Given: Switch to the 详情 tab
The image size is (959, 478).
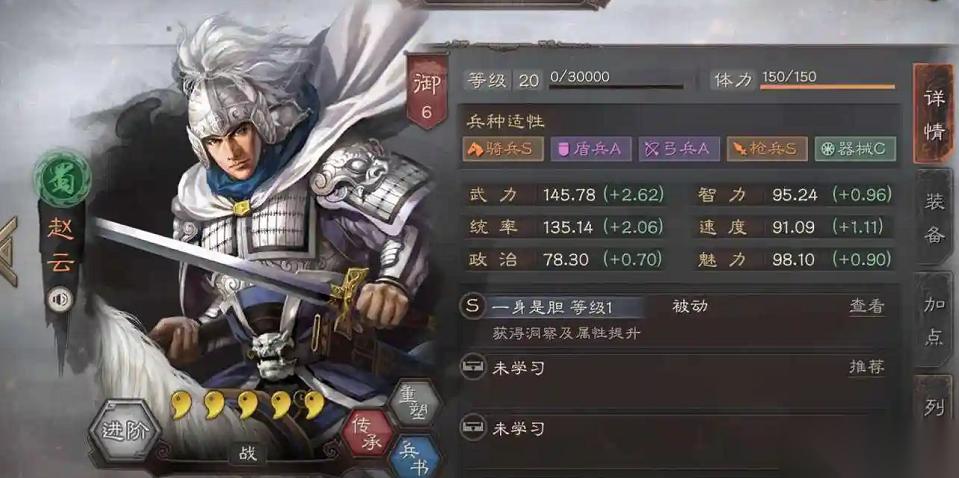Looking at the screenshot, I should click(x=933, y=114).
